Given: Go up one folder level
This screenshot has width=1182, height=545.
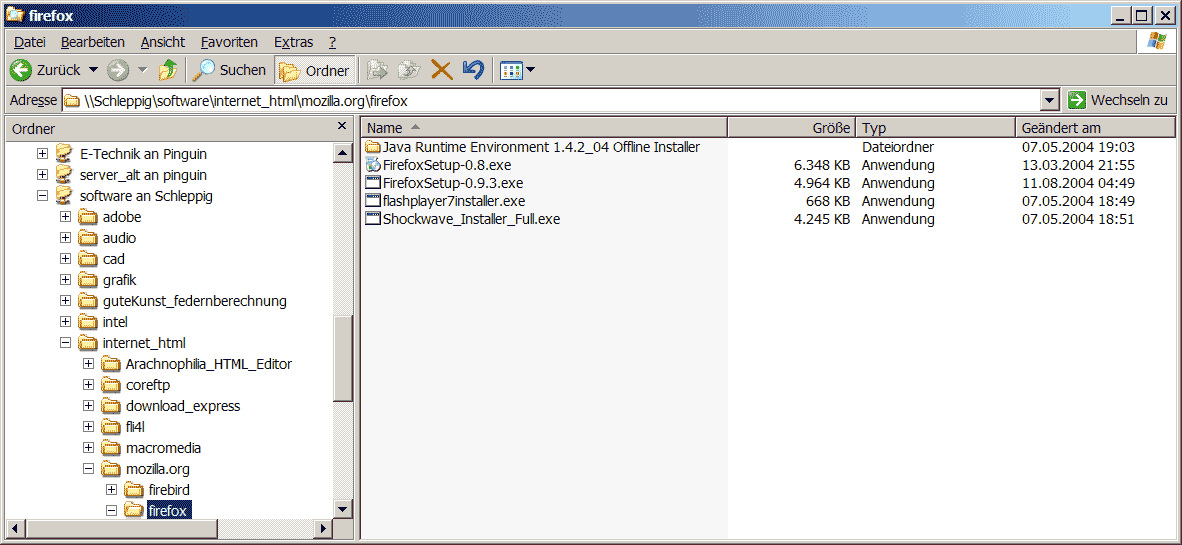Looking at the screenshot, I should click(168, 70).
